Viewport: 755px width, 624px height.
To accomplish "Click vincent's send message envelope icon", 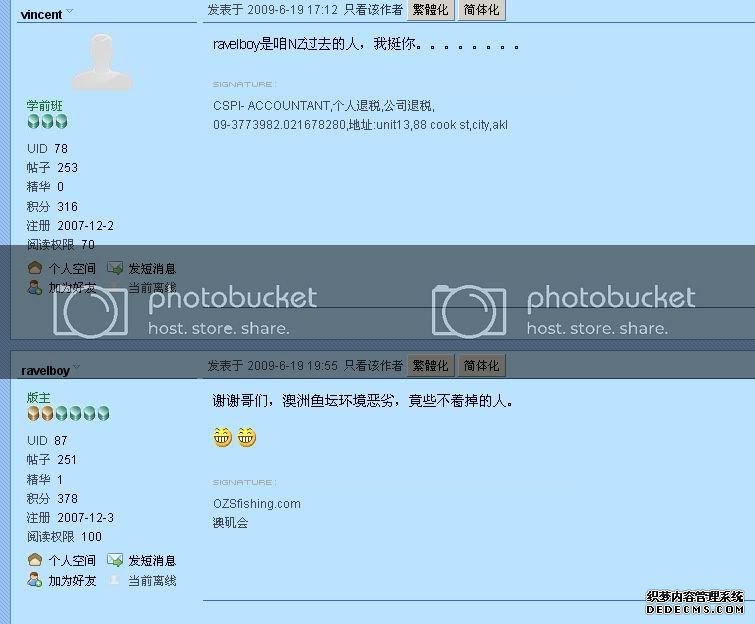I will 115,268.
